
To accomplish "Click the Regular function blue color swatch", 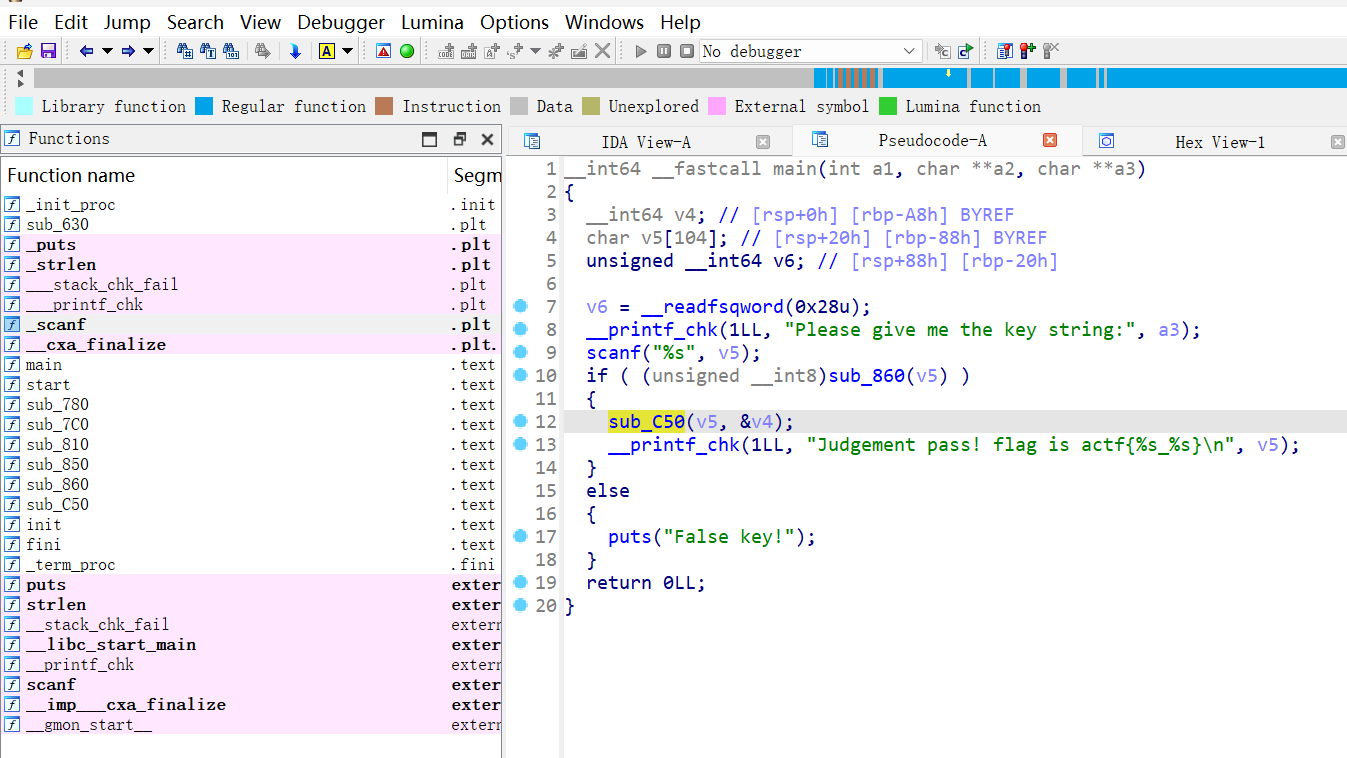I will 204,106.
